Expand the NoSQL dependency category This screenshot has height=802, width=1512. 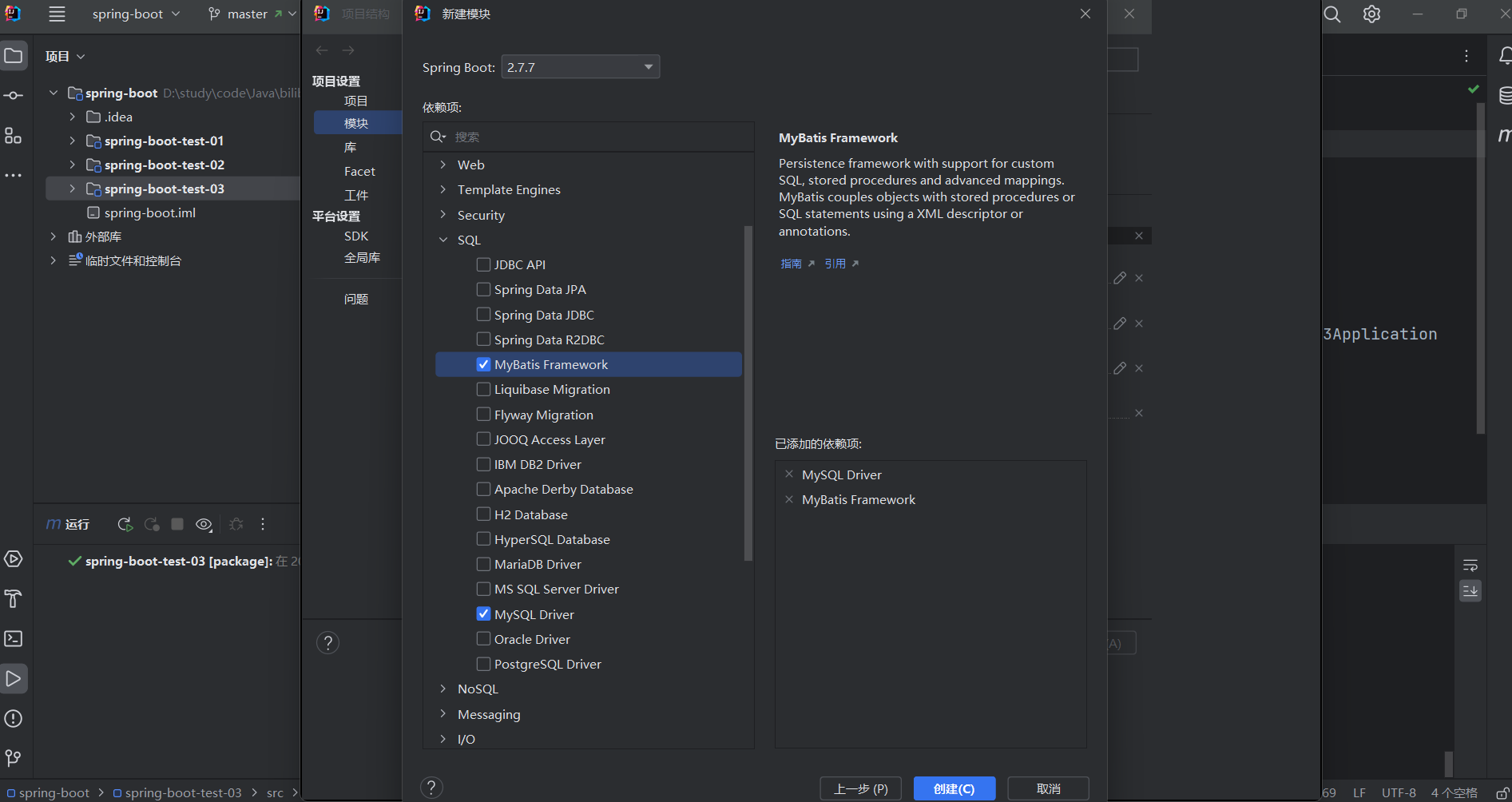443,689
